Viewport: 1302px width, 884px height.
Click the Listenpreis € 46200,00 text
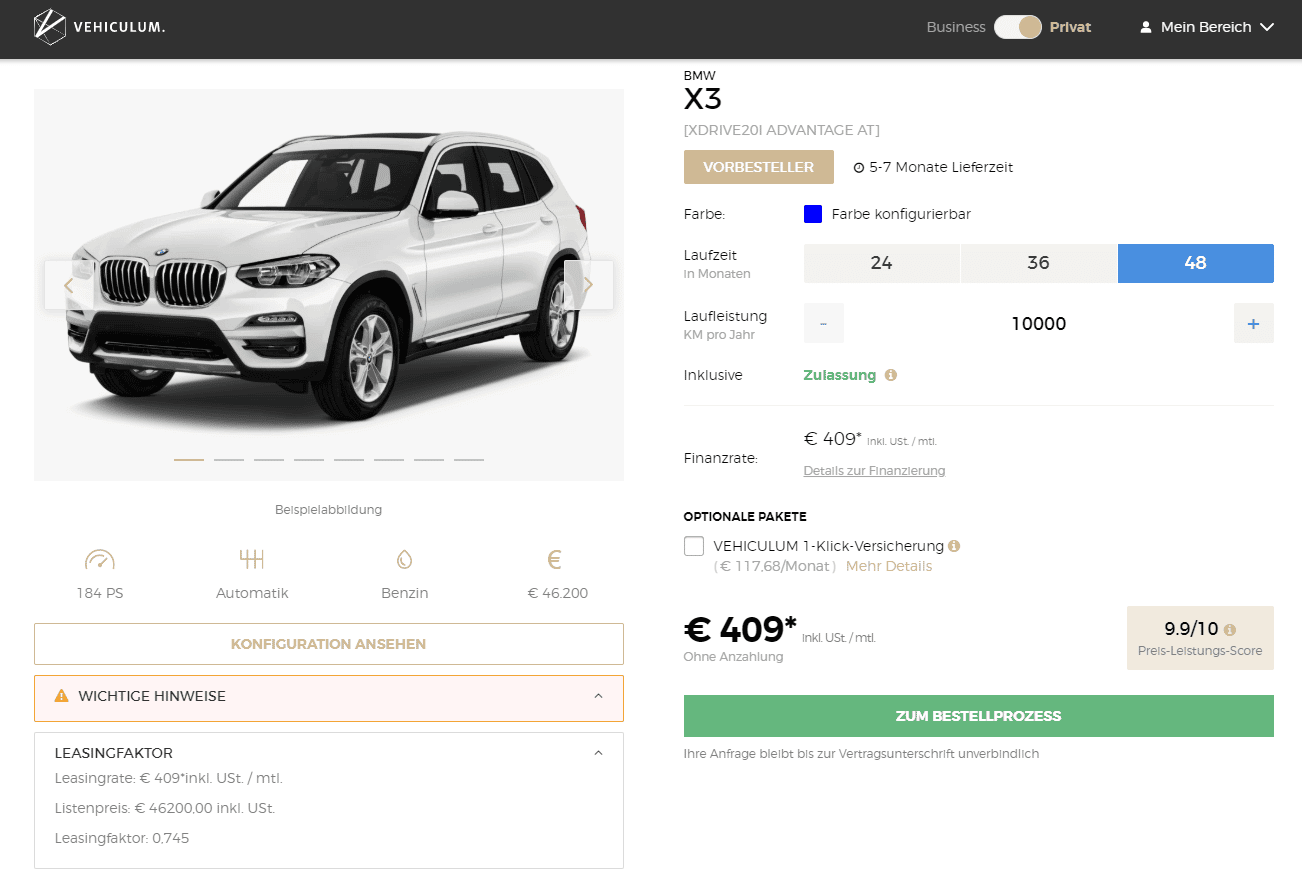coord(165,808)
